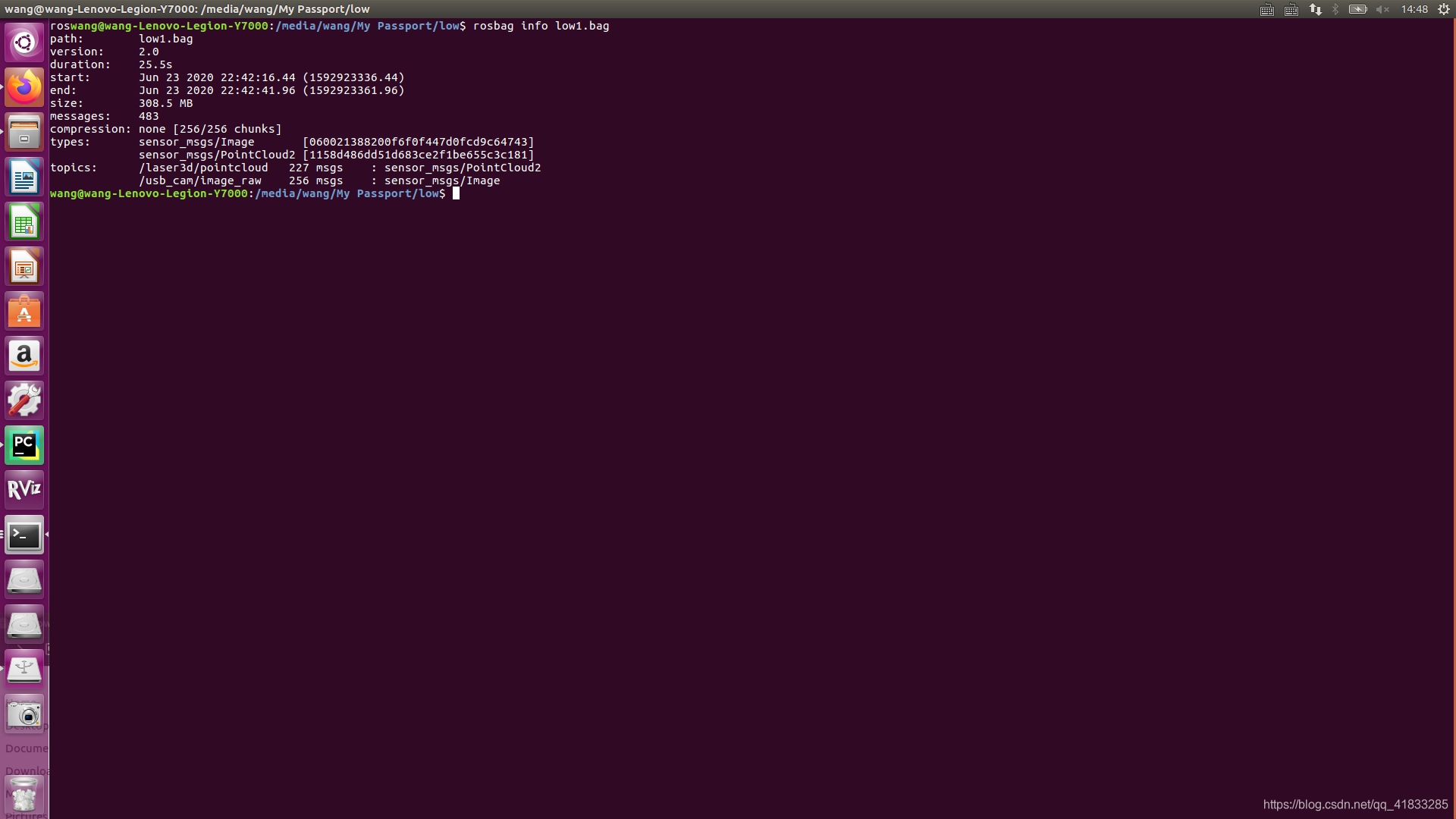Click the '227 msgs' count

point(316,168)
